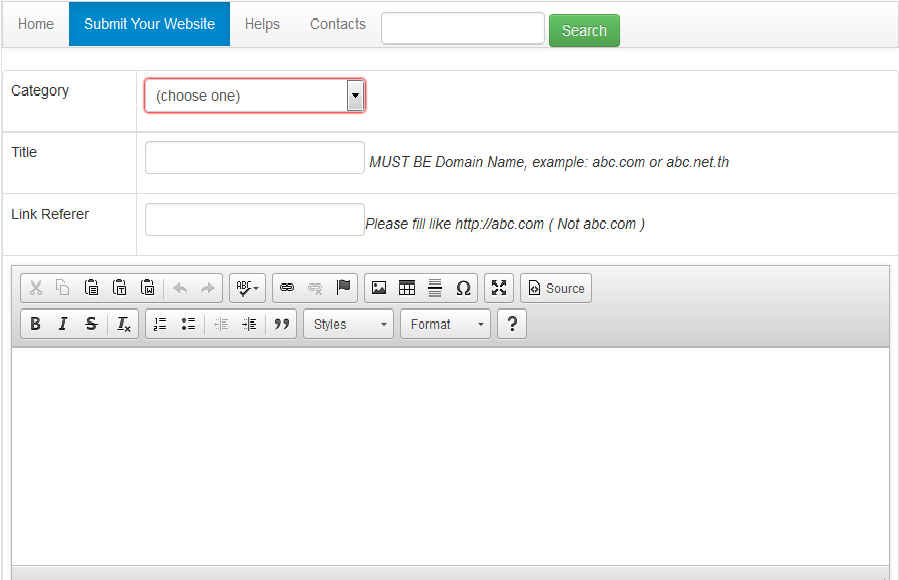Click the search text box

[x=463, y=28]
